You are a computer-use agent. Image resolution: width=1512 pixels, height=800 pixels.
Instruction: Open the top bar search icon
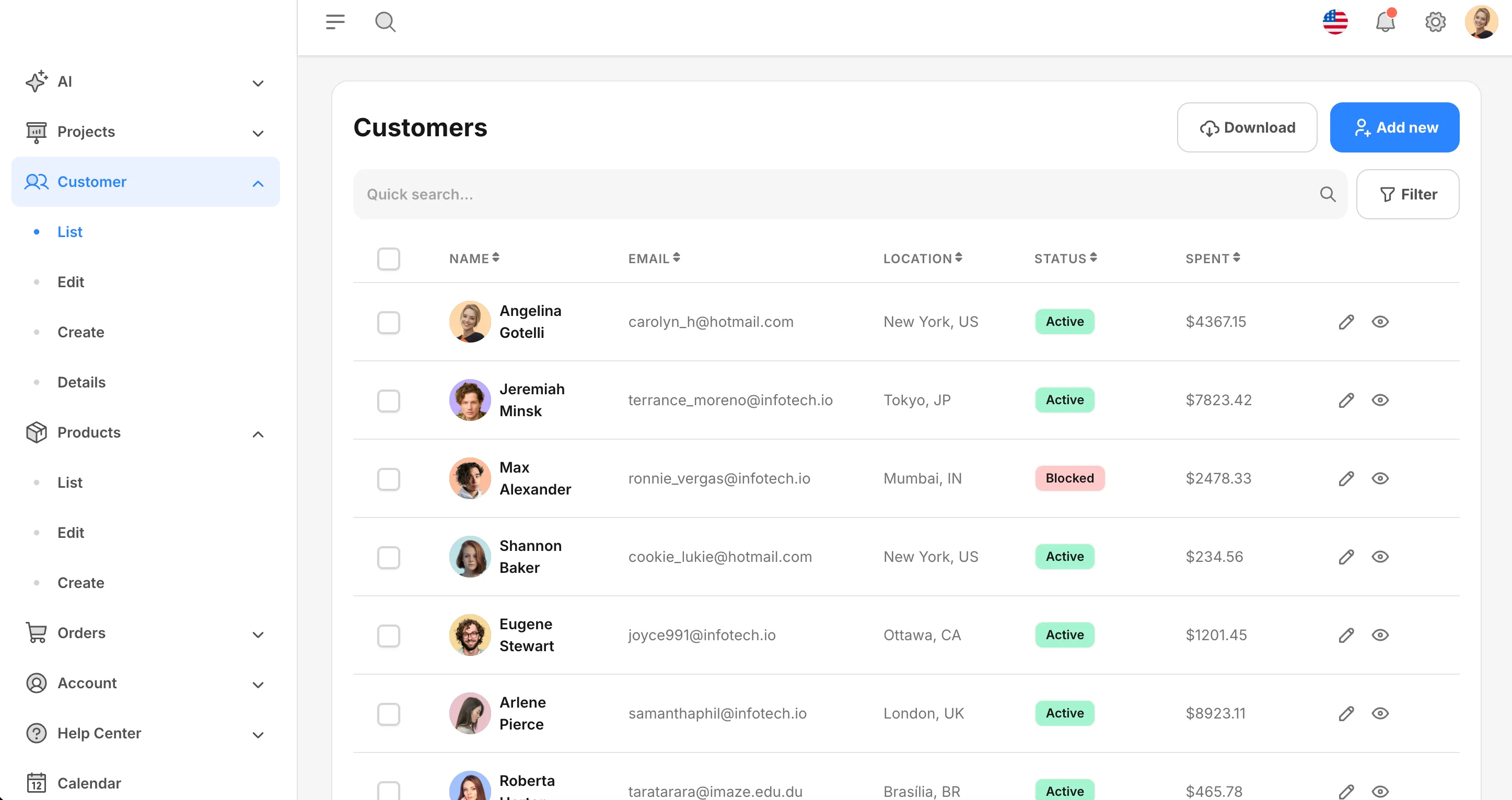[385, 22]
